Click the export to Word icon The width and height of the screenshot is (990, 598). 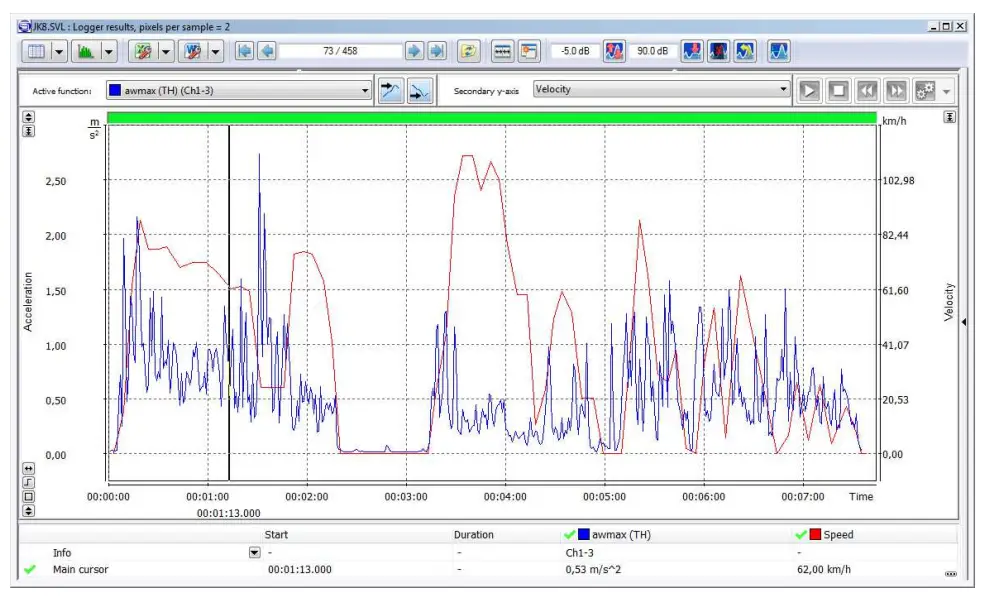click(x=192, y=51)
